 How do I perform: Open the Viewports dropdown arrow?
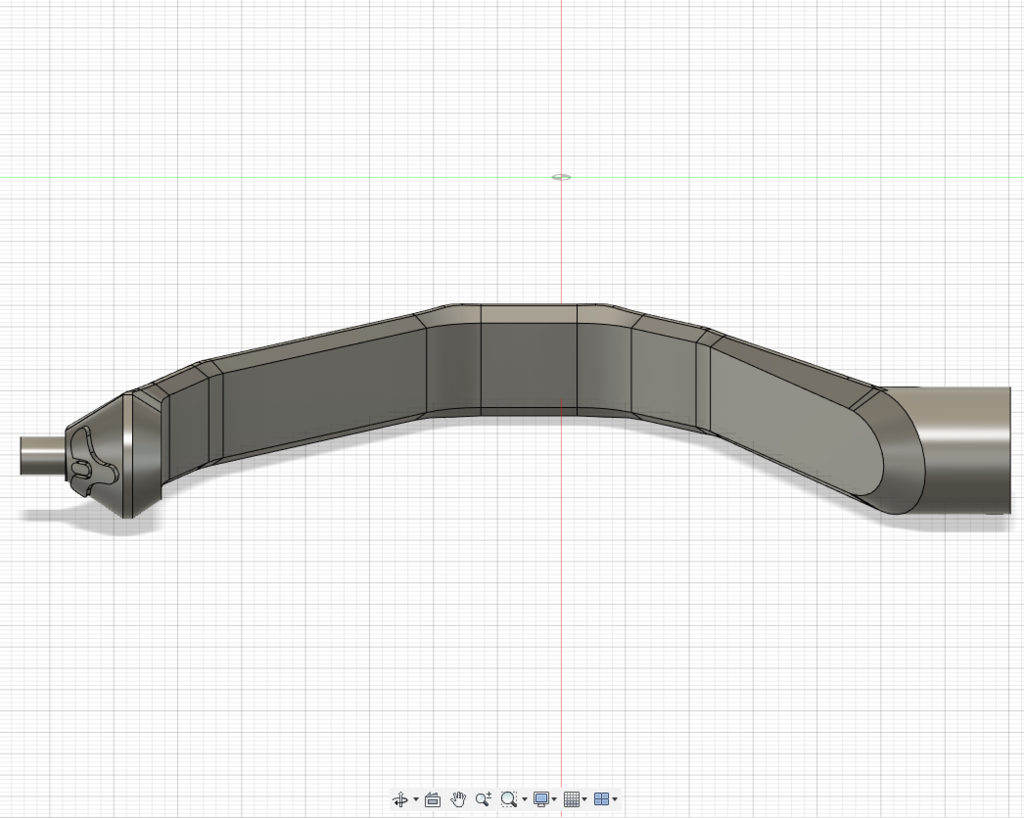[614, 799]
